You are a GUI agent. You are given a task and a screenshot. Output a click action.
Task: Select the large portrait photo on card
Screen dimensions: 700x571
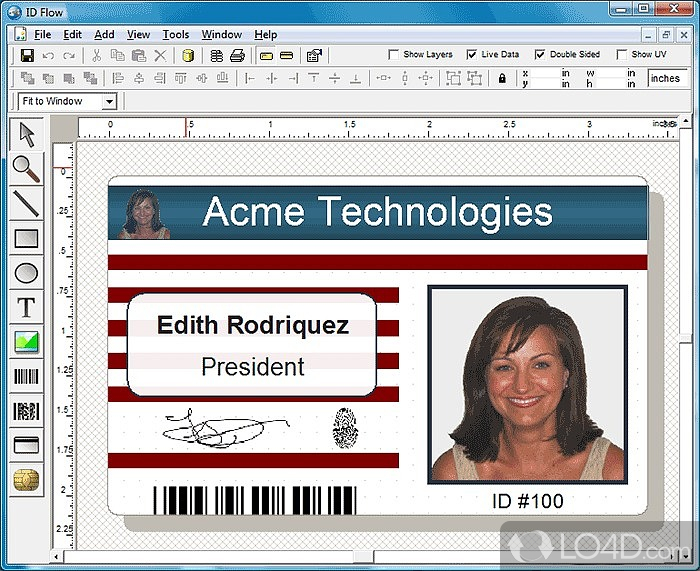527,385
